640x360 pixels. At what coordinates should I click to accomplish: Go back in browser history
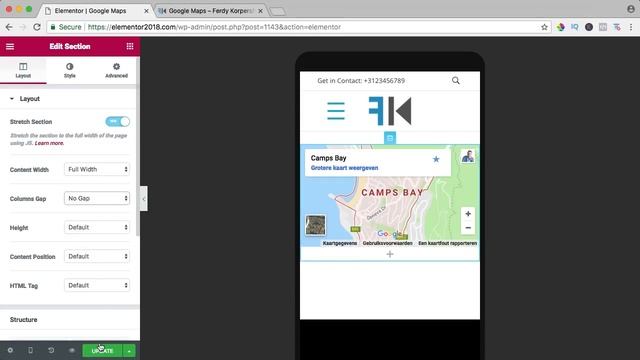pyautogui.click(x=9, y=27)
